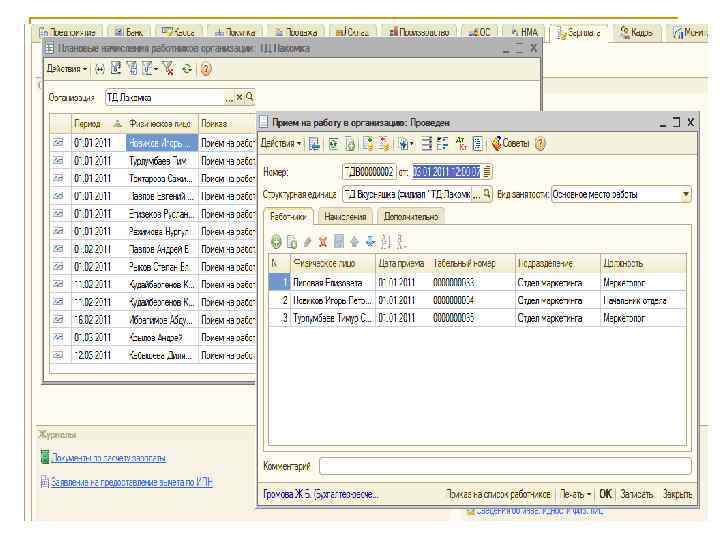Click the edit row pencil icon in Работники toolbar
720x540 pixels.
click(x=307, y=241)
